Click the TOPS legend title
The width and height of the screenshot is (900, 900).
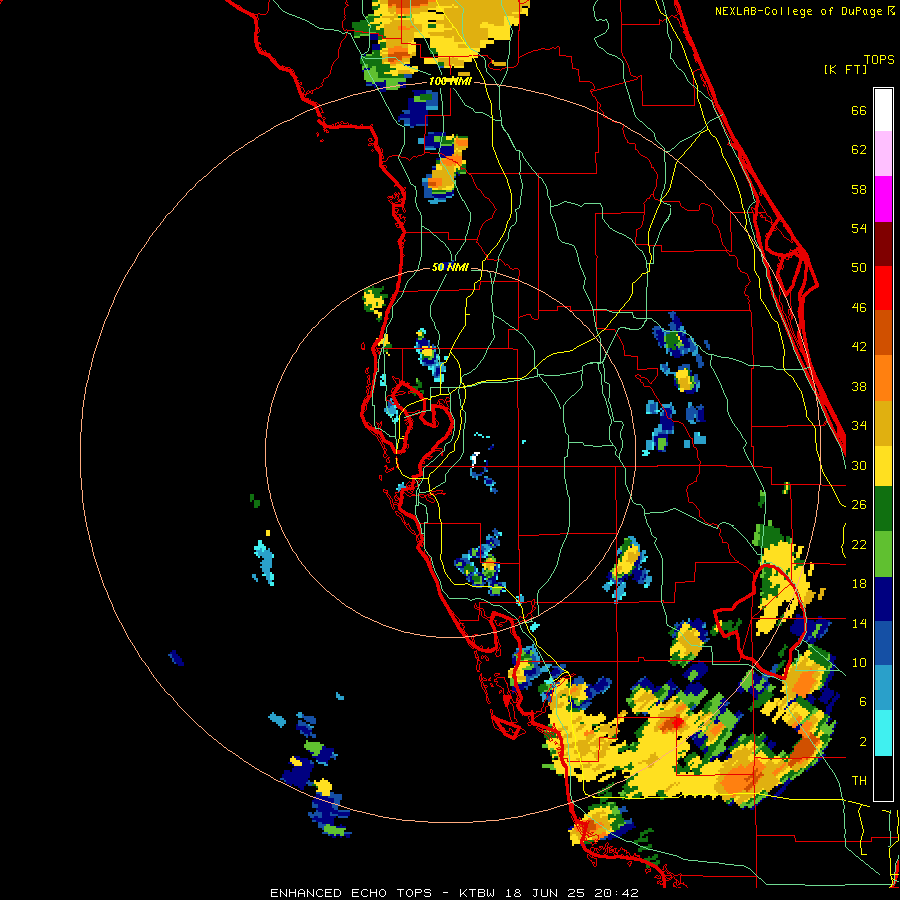pyautogui.click(x=879, y=59)
